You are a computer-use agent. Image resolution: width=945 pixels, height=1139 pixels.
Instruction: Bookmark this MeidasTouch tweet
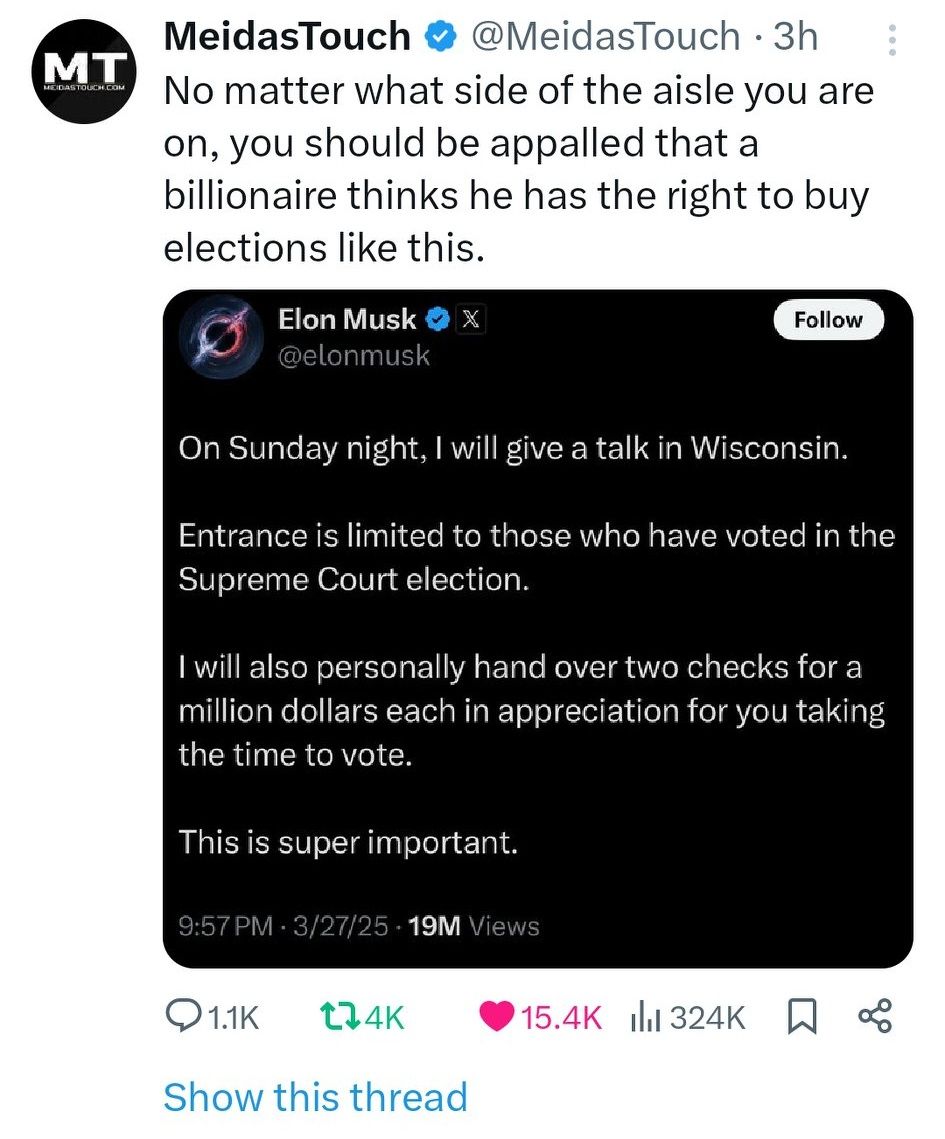pos(802,1017)
